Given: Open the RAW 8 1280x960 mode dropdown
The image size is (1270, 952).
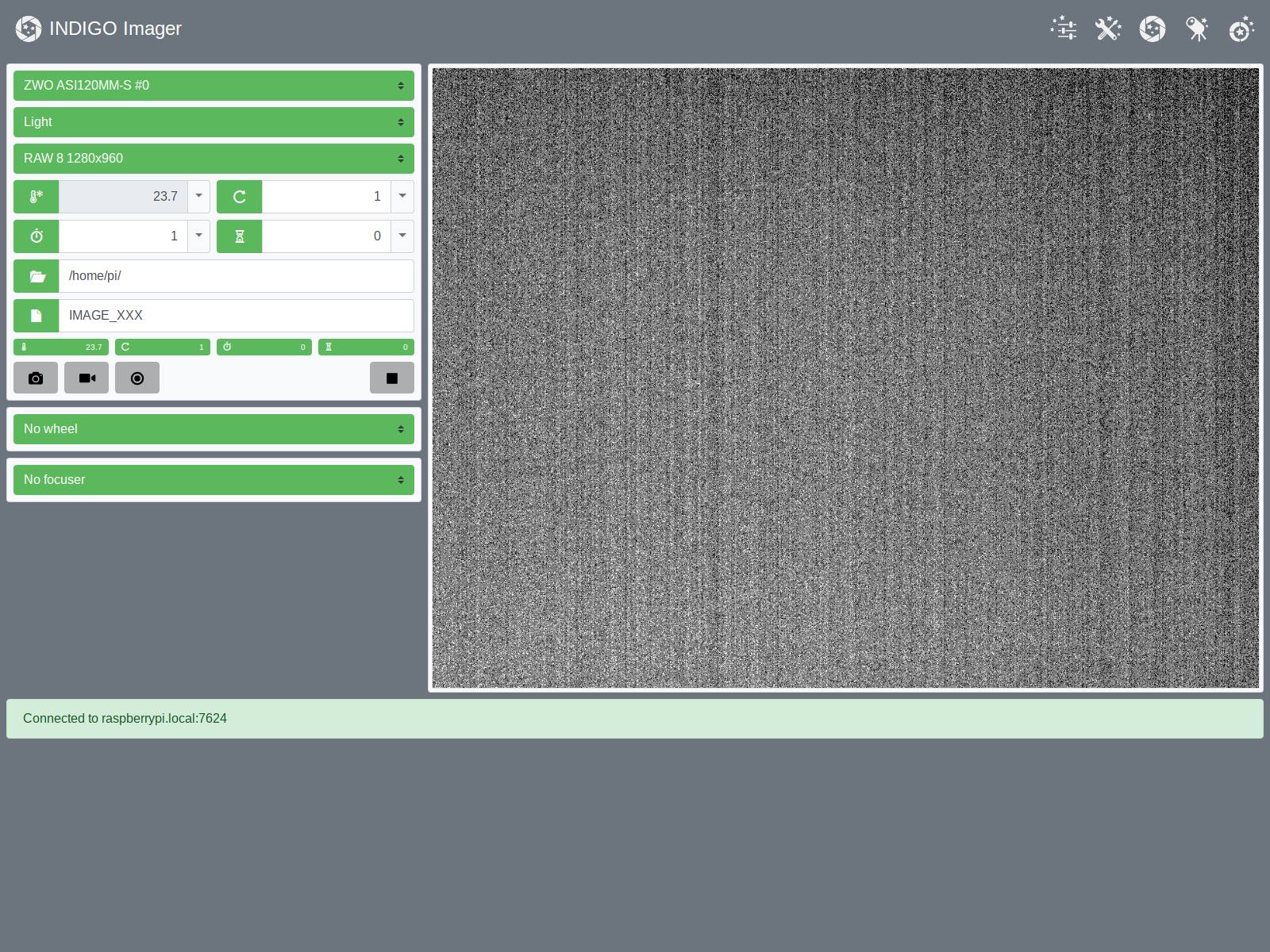Looking at the screenshot, I should coord(214,159).
